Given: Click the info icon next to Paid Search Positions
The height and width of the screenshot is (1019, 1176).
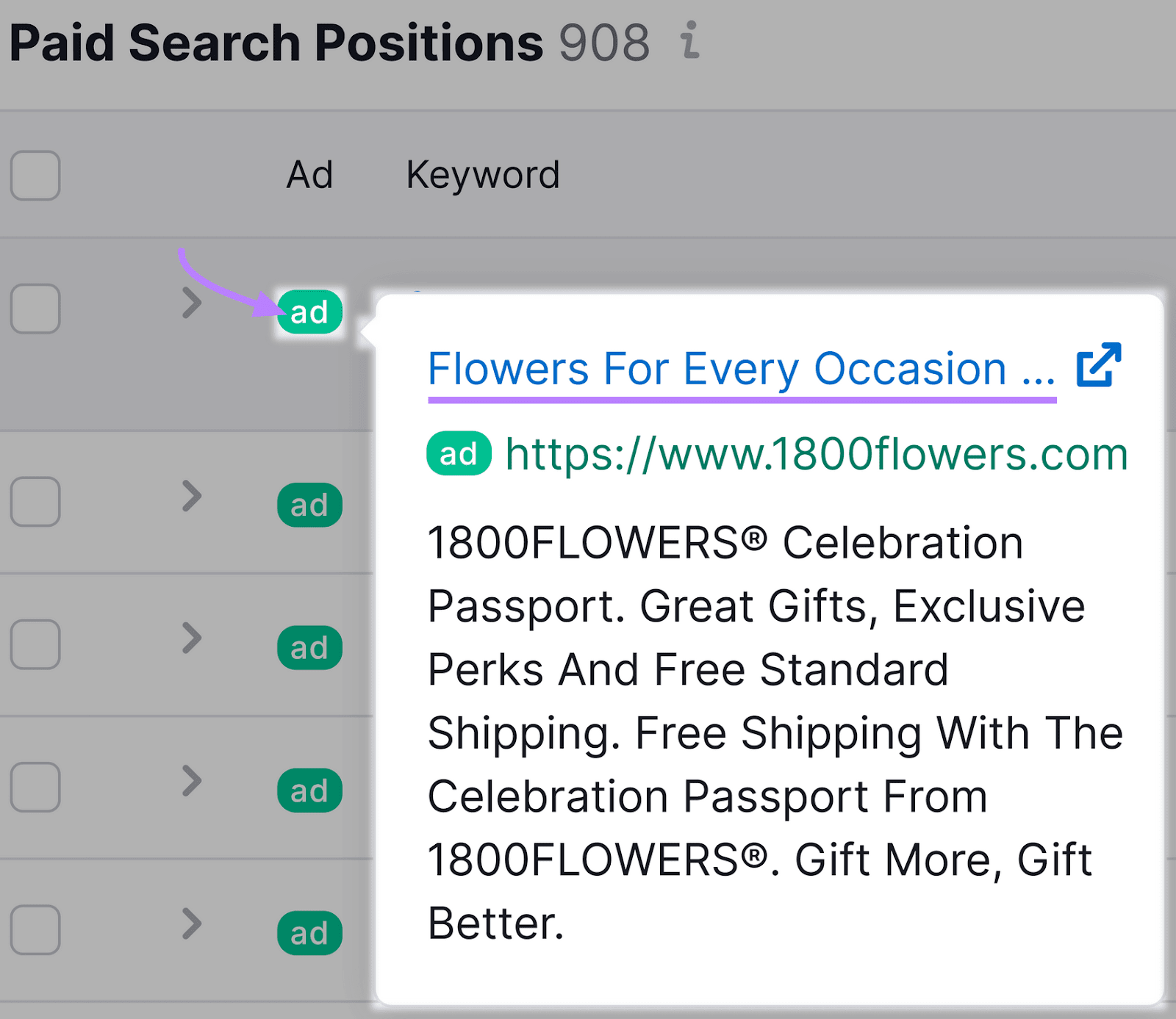Looking at the screenshot, I should pos(689,42).
